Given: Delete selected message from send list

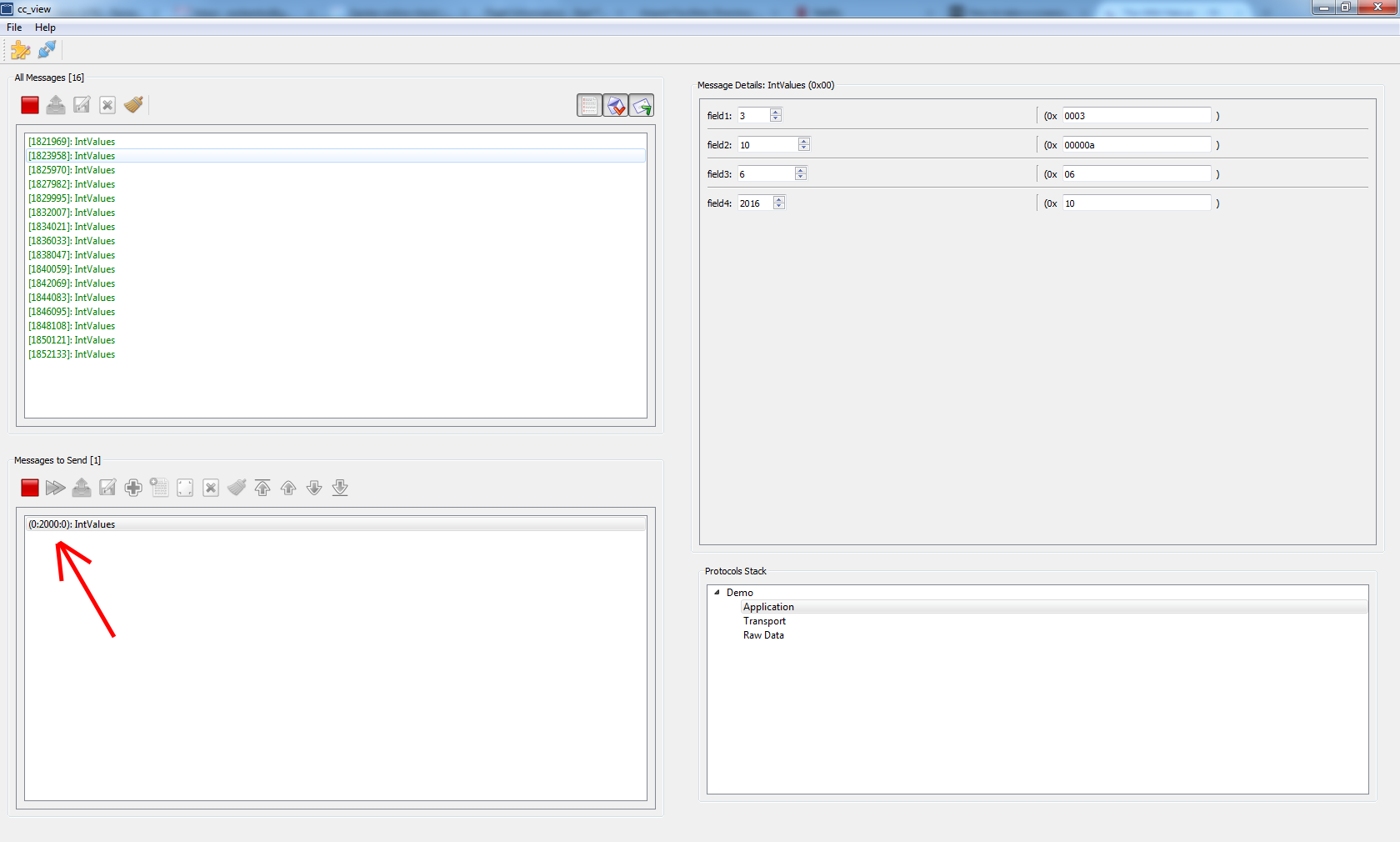Looking at the screenshot, I should coord(211,488).
